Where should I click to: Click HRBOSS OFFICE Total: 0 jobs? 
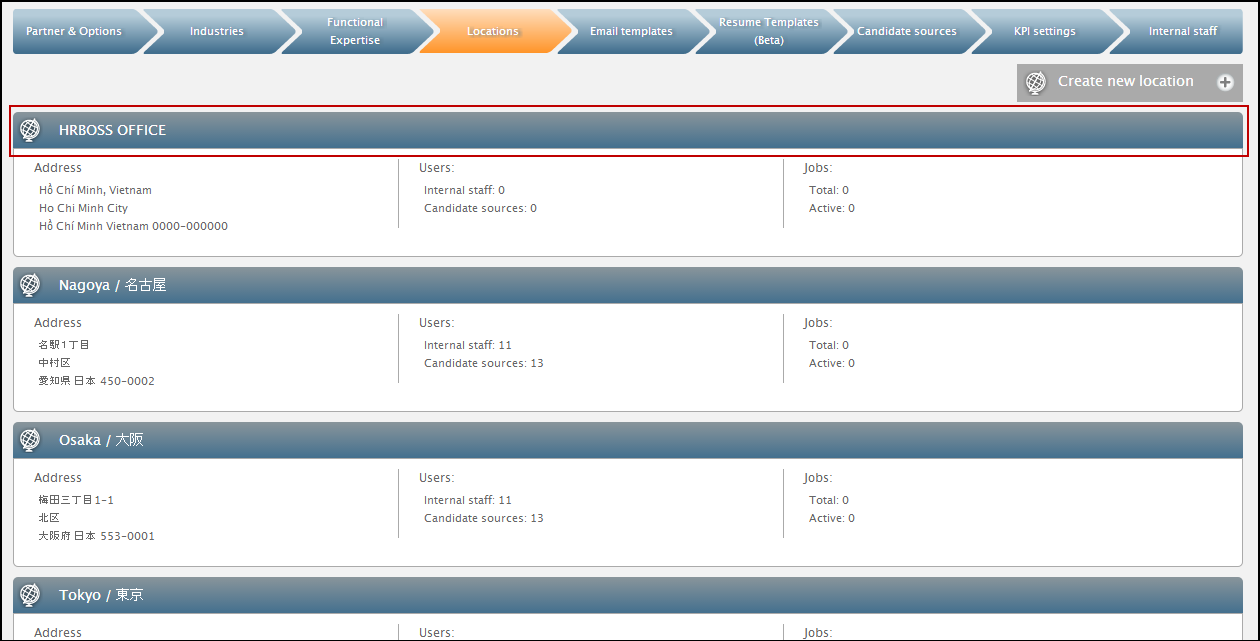(x=829, y=190)
